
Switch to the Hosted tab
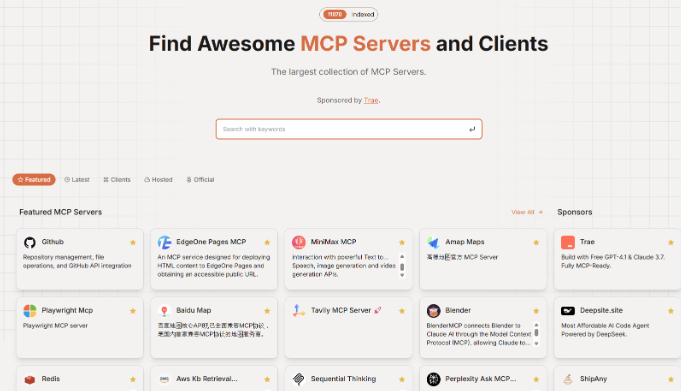159,179
